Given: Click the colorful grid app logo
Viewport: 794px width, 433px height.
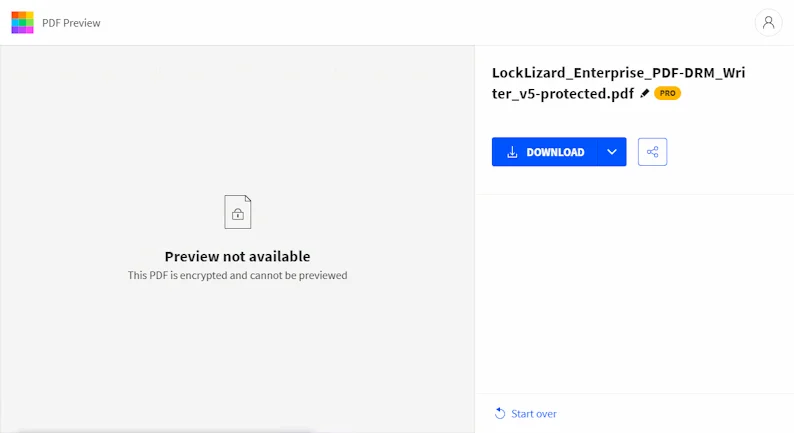Looking at the screenshot, I should pos(22,23).
